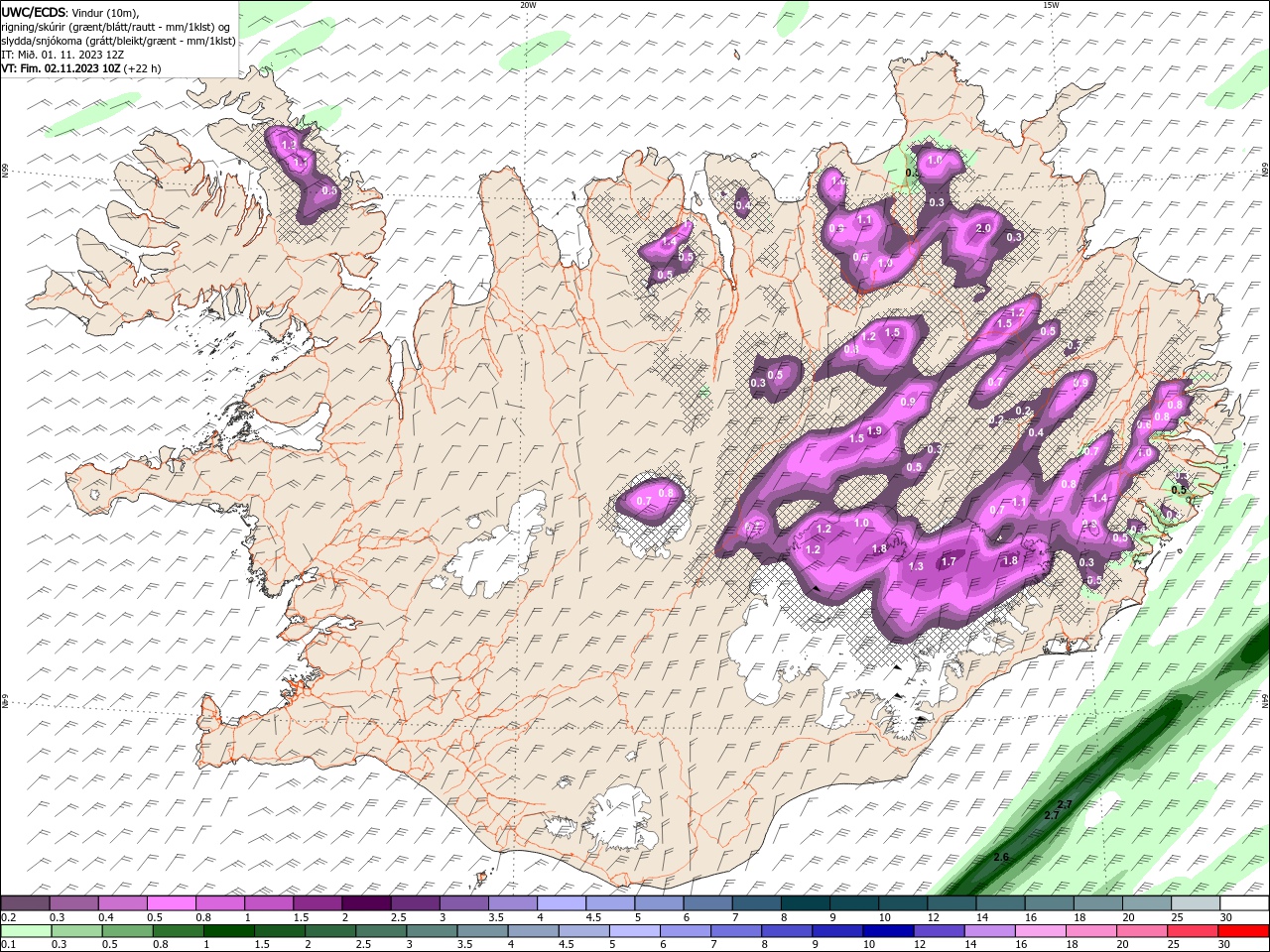Click the 'UWC/ECDS' title text
This screenshot has height=952, width=1270.
(x=34, y=12)
